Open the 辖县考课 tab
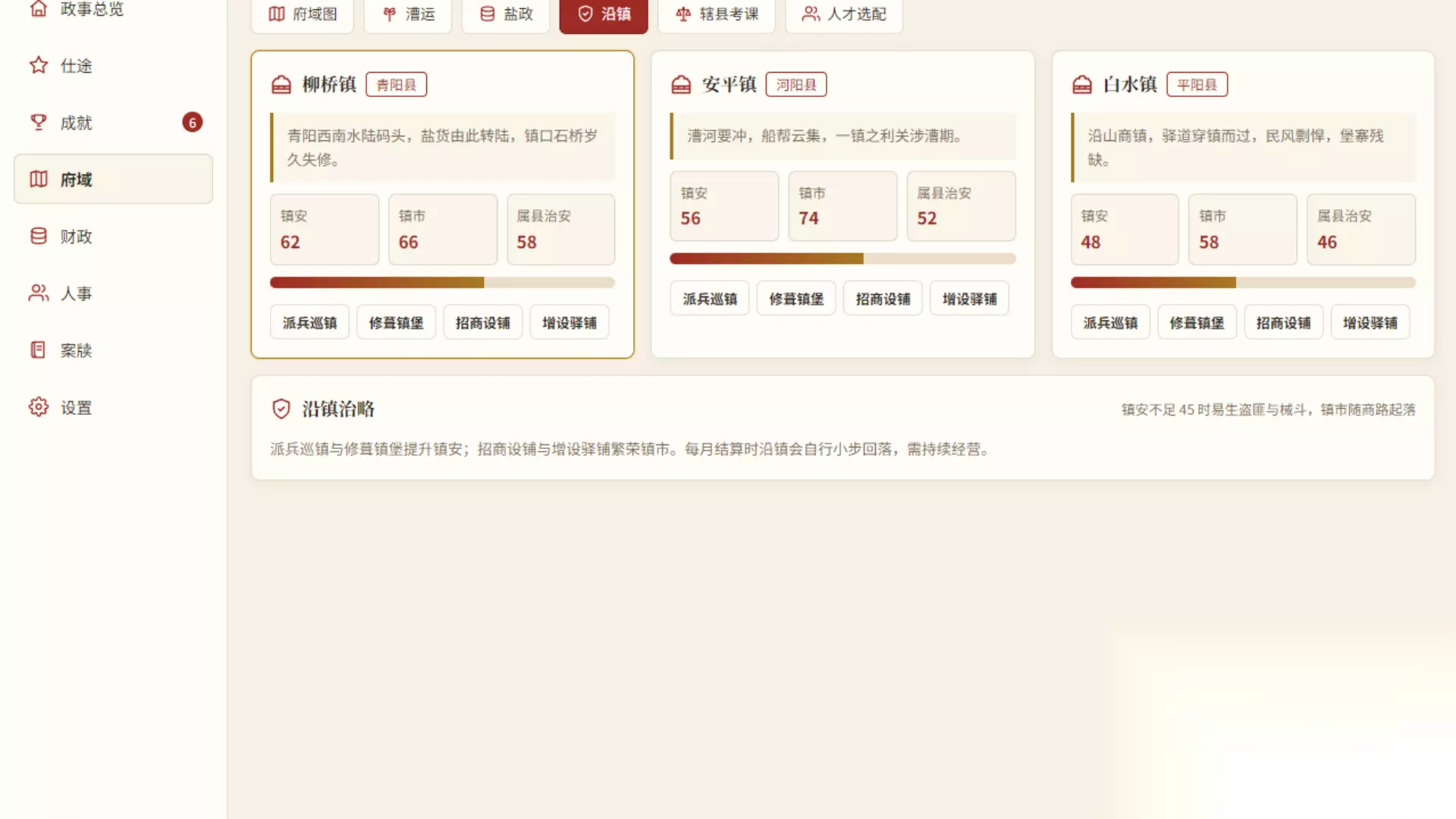The width and height of the screenshot is (1456, 819). pos(717,14)
